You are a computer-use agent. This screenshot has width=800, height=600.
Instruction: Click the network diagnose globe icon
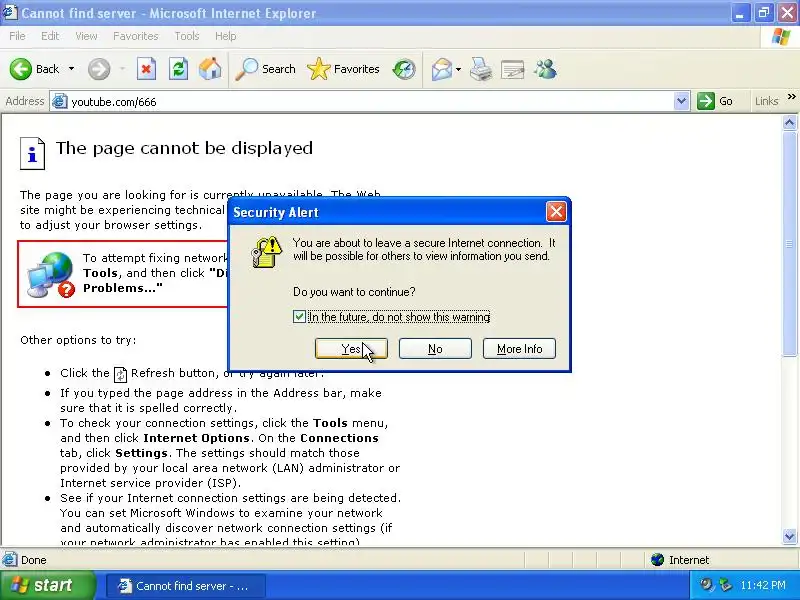coord(51,274)
